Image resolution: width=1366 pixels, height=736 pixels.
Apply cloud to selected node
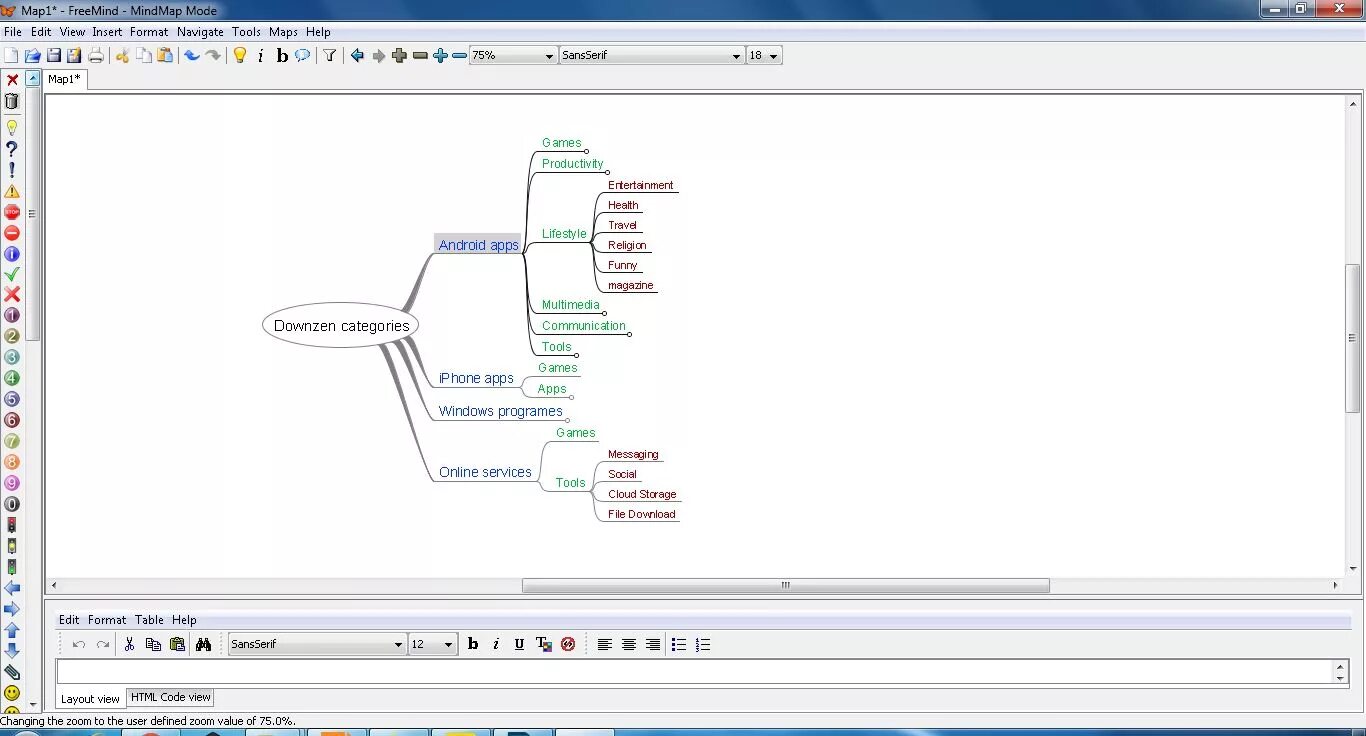point(302,56)
